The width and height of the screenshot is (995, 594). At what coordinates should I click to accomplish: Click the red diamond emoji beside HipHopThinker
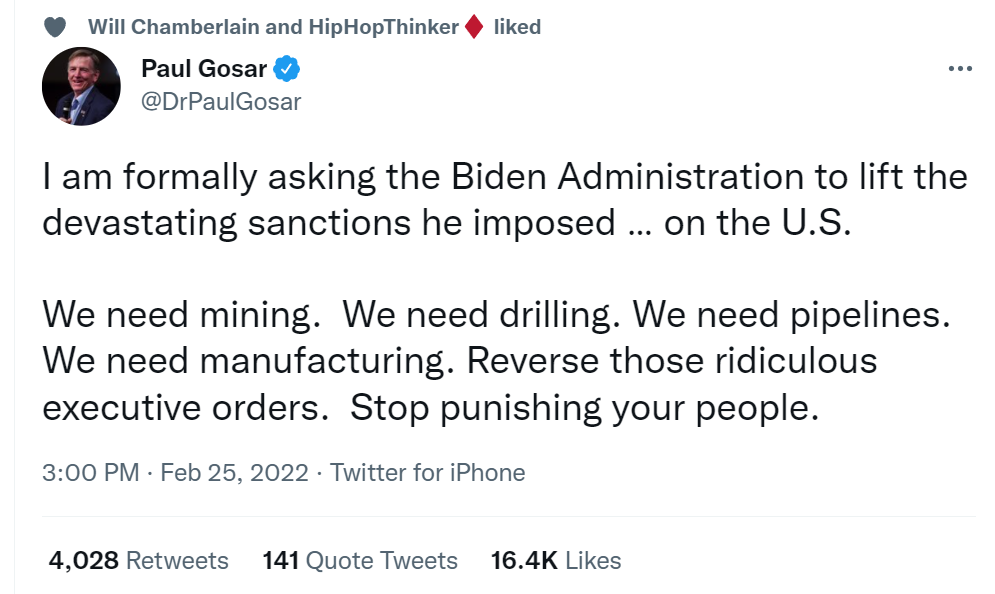click(x=474, y=27)
